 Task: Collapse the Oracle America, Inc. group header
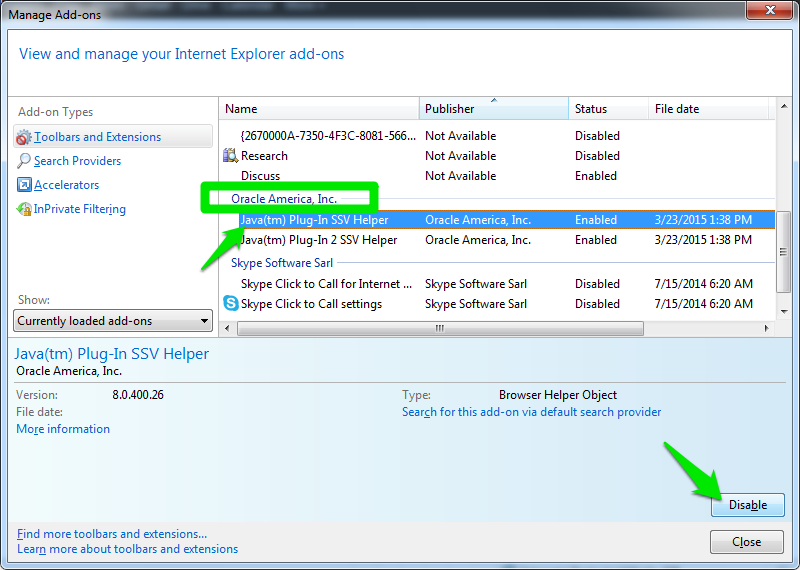tap(284, 199)
